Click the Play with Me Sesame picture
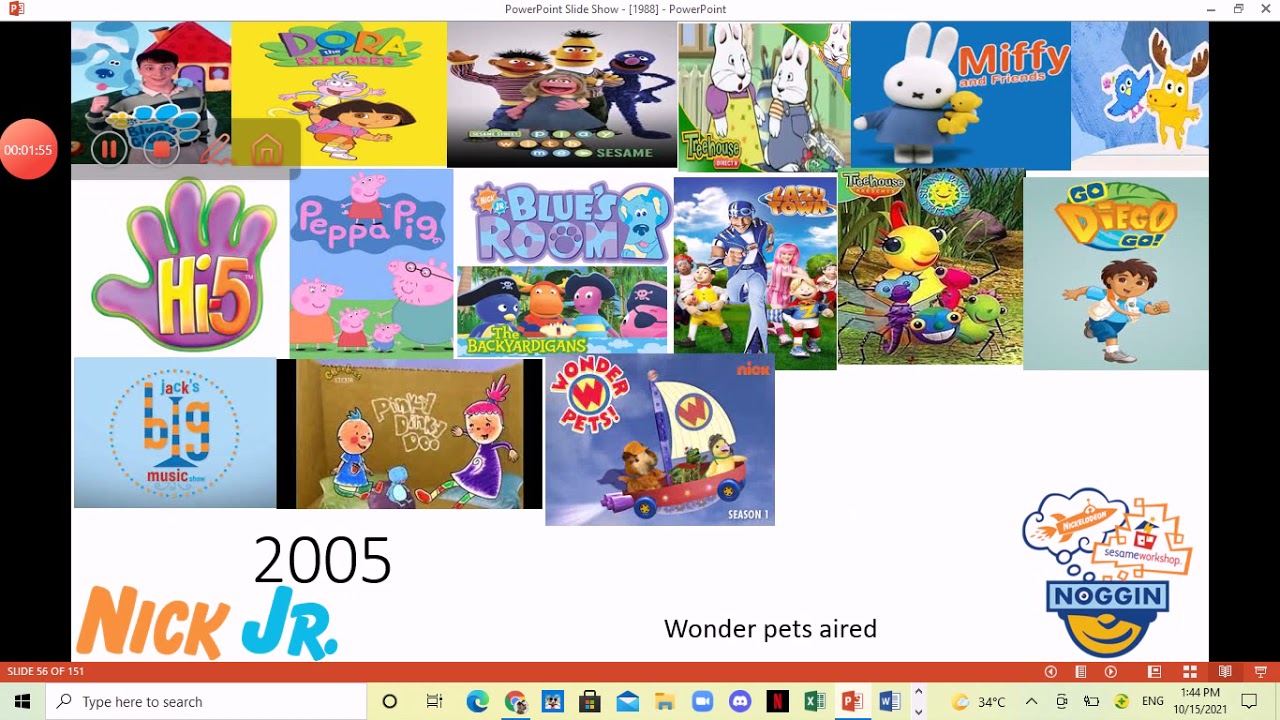Screen dimensions: 1280x720 562,94
